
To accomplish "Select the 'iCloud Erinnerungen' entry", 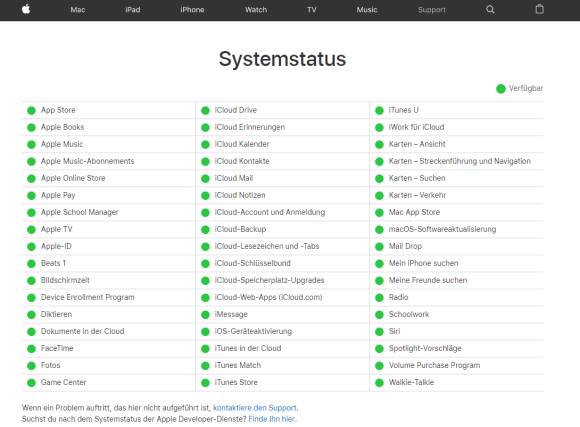I will pos(250,127).
